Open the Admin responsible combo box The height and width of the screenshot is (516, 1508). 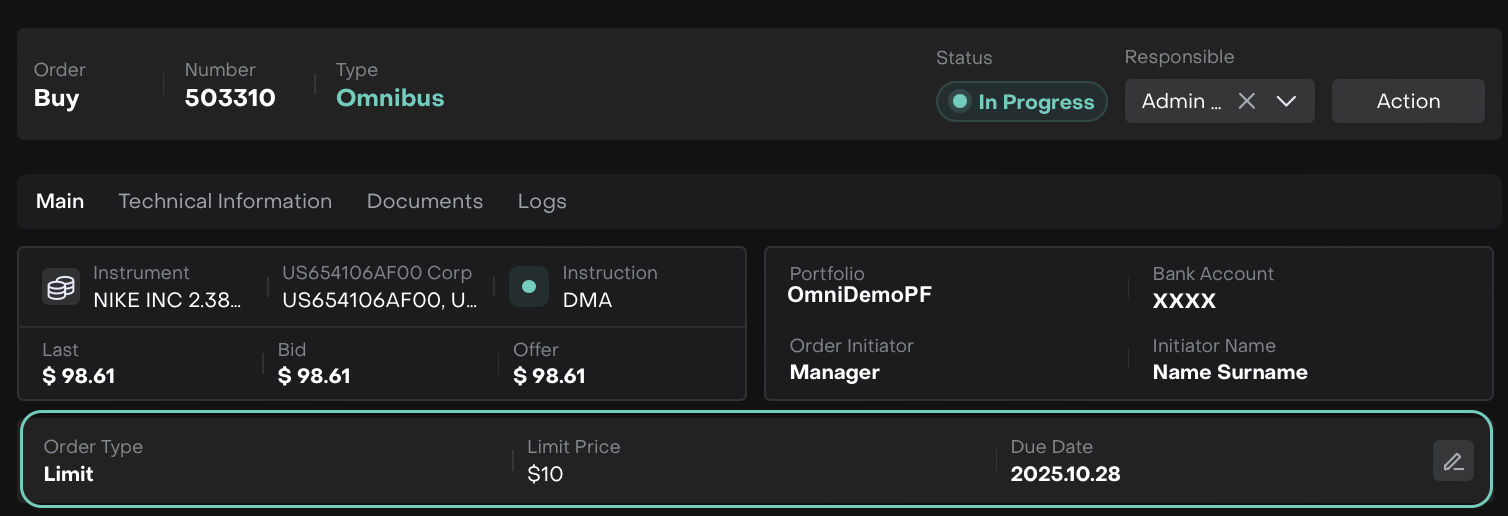(x=1182, y=101)
